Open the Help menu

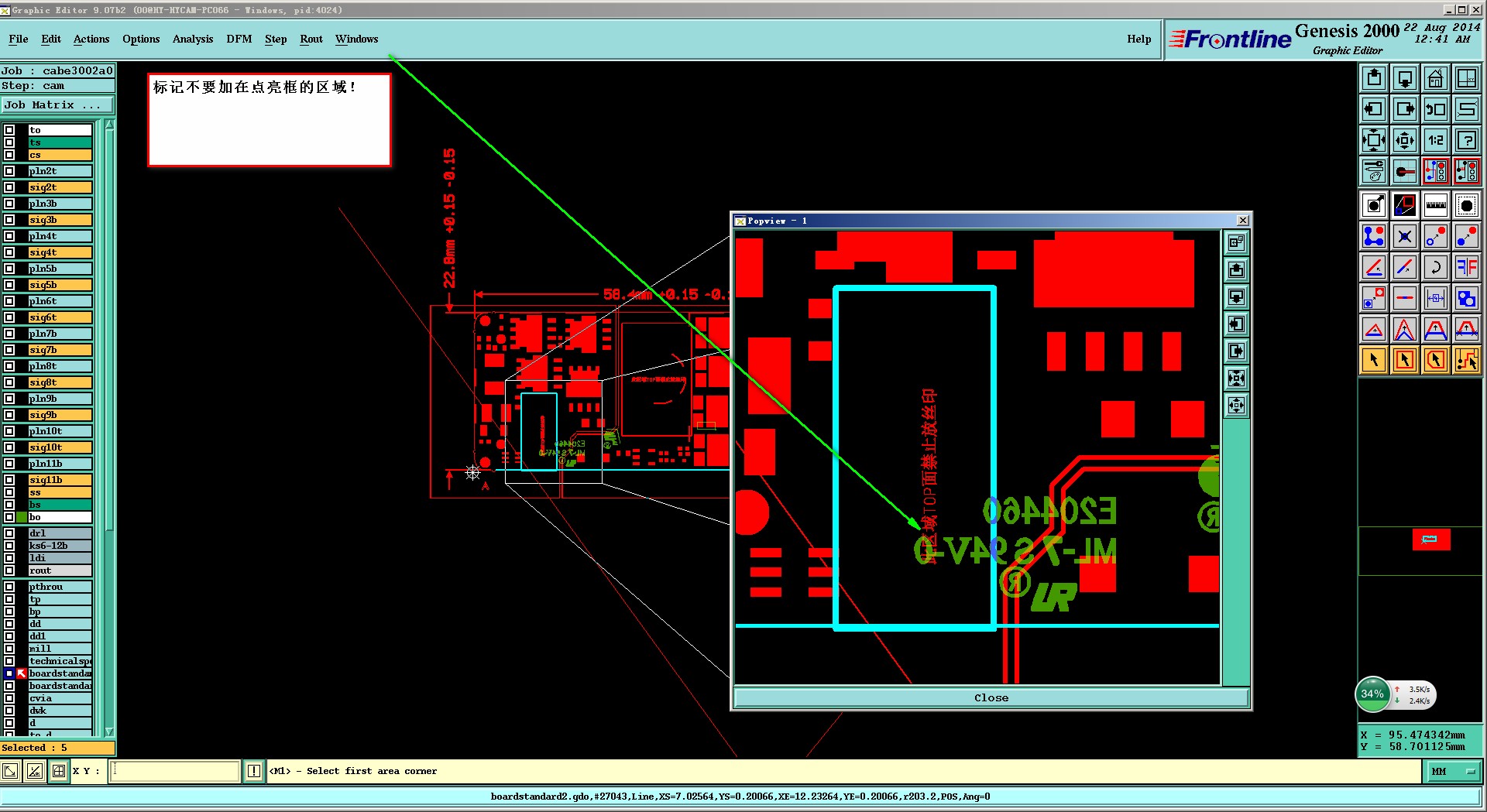click(1139, 39)
